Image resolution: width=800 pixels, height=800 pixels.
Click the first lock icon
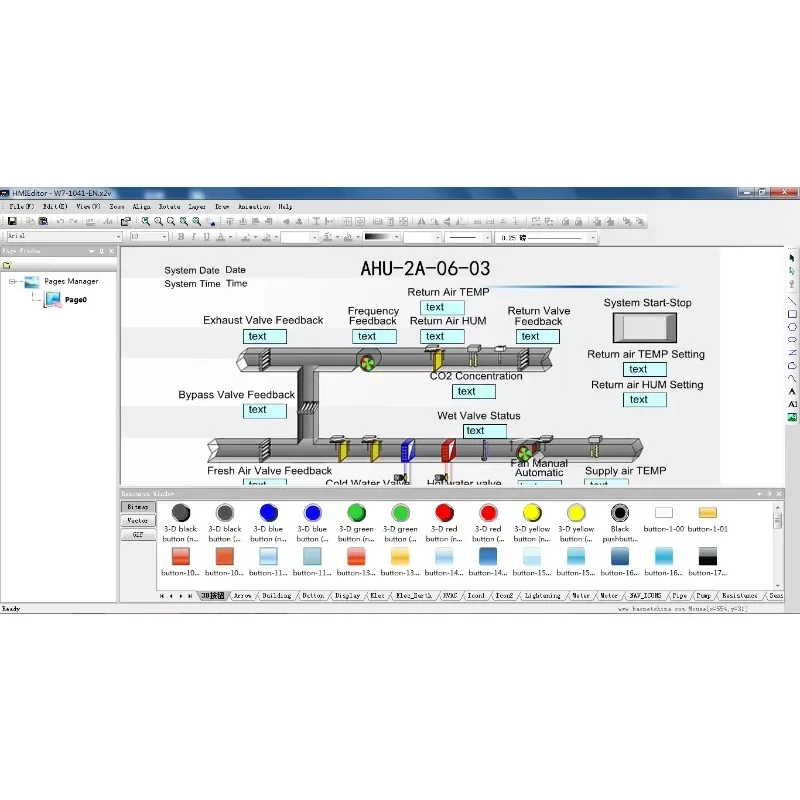pyautogui.click(x=565, y=221)
